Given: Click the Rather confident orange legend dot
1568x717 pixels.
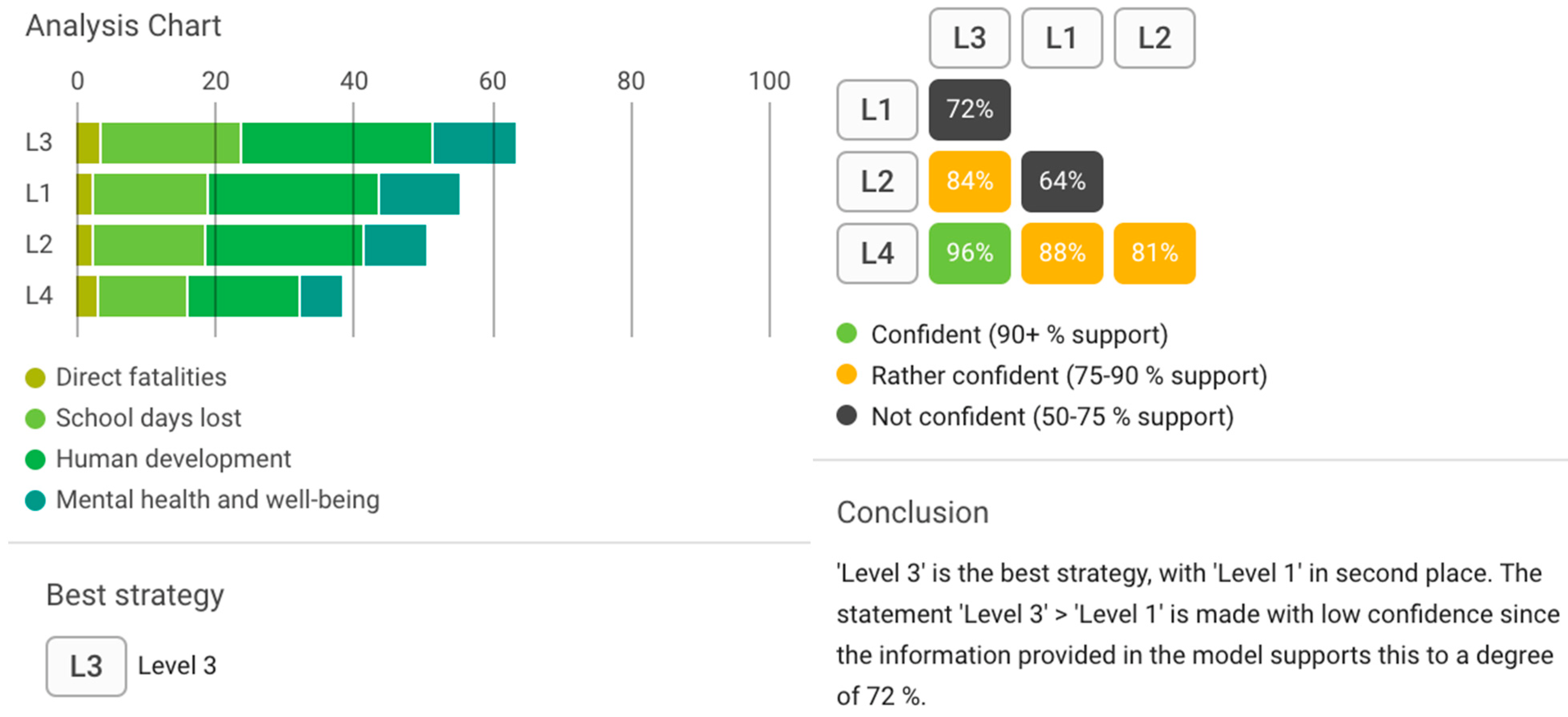Looking at the screenshot, I should click(x=846, y=374).
